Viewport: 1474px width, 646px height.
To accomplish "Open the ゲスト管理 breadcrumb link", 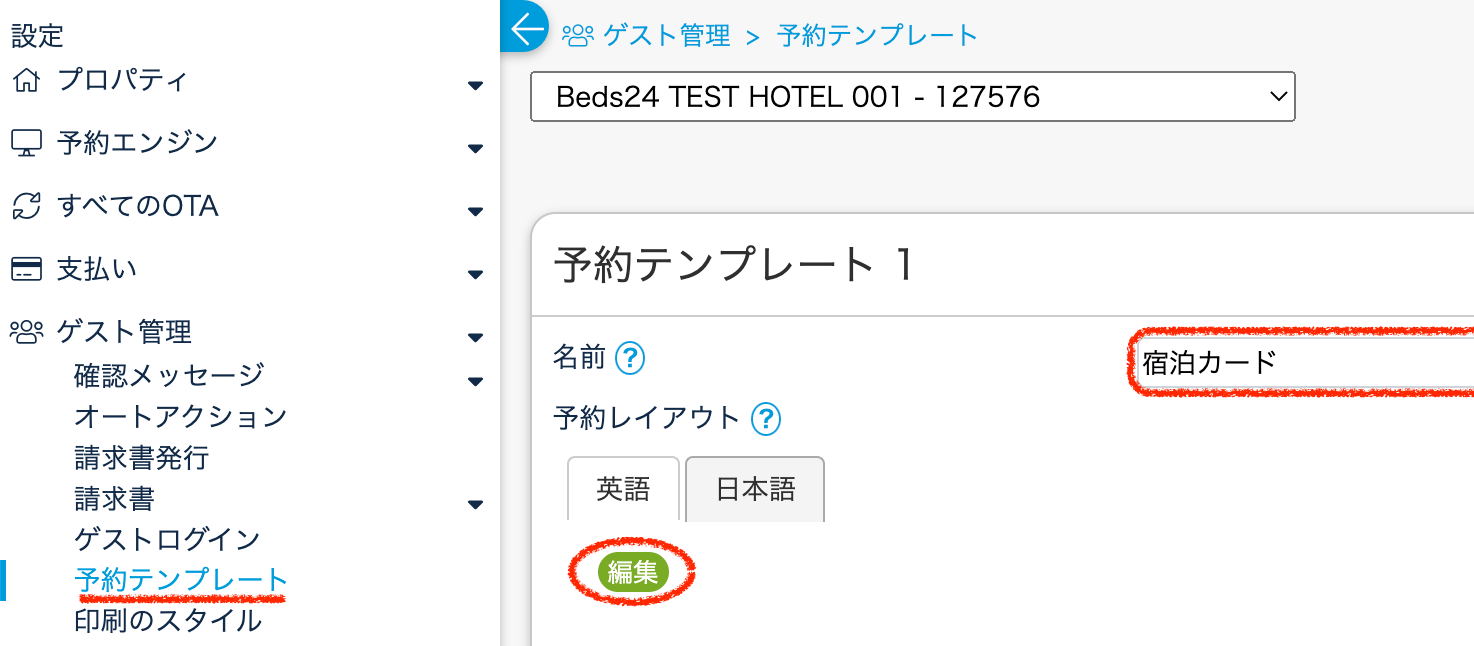I will 667,36.
